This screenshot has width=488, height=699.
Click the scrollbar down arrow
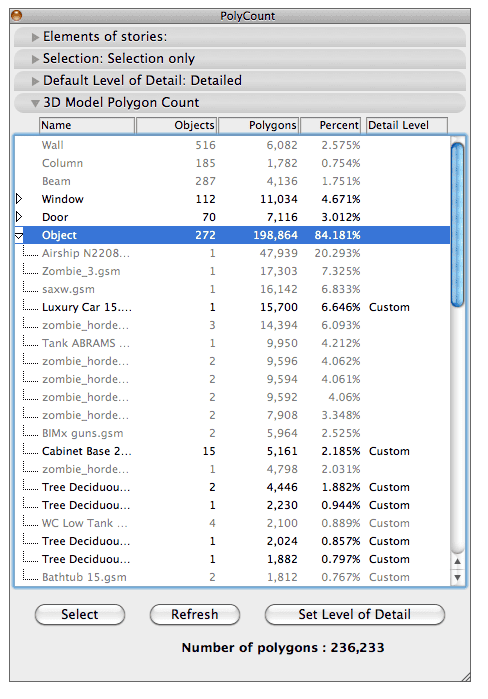[457, 577]
